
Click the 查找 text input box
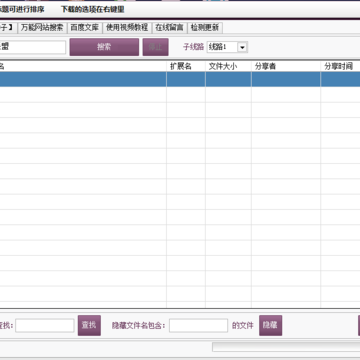click(x=45, y=326)
